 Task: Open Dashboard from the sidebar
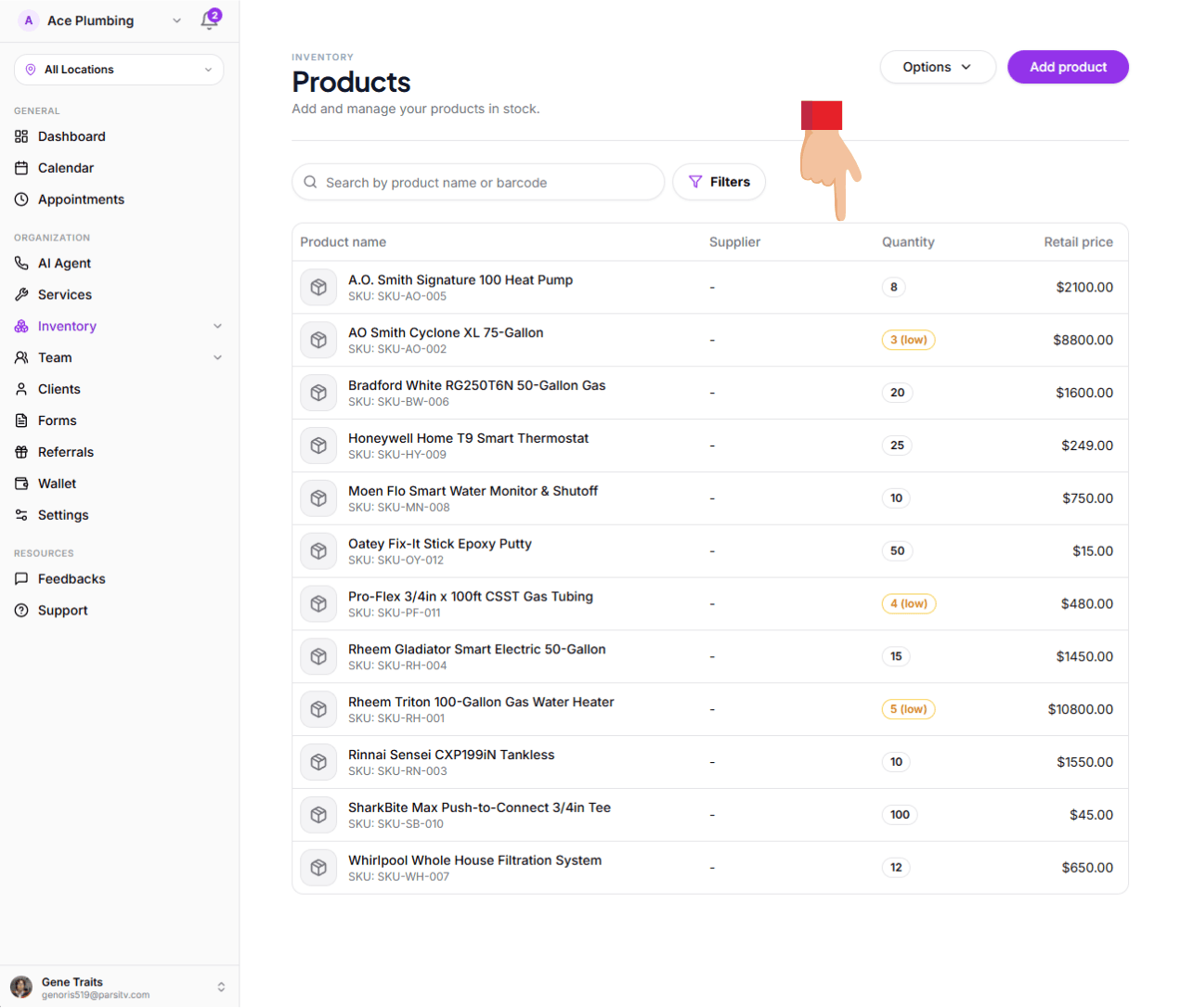(71, 136)
